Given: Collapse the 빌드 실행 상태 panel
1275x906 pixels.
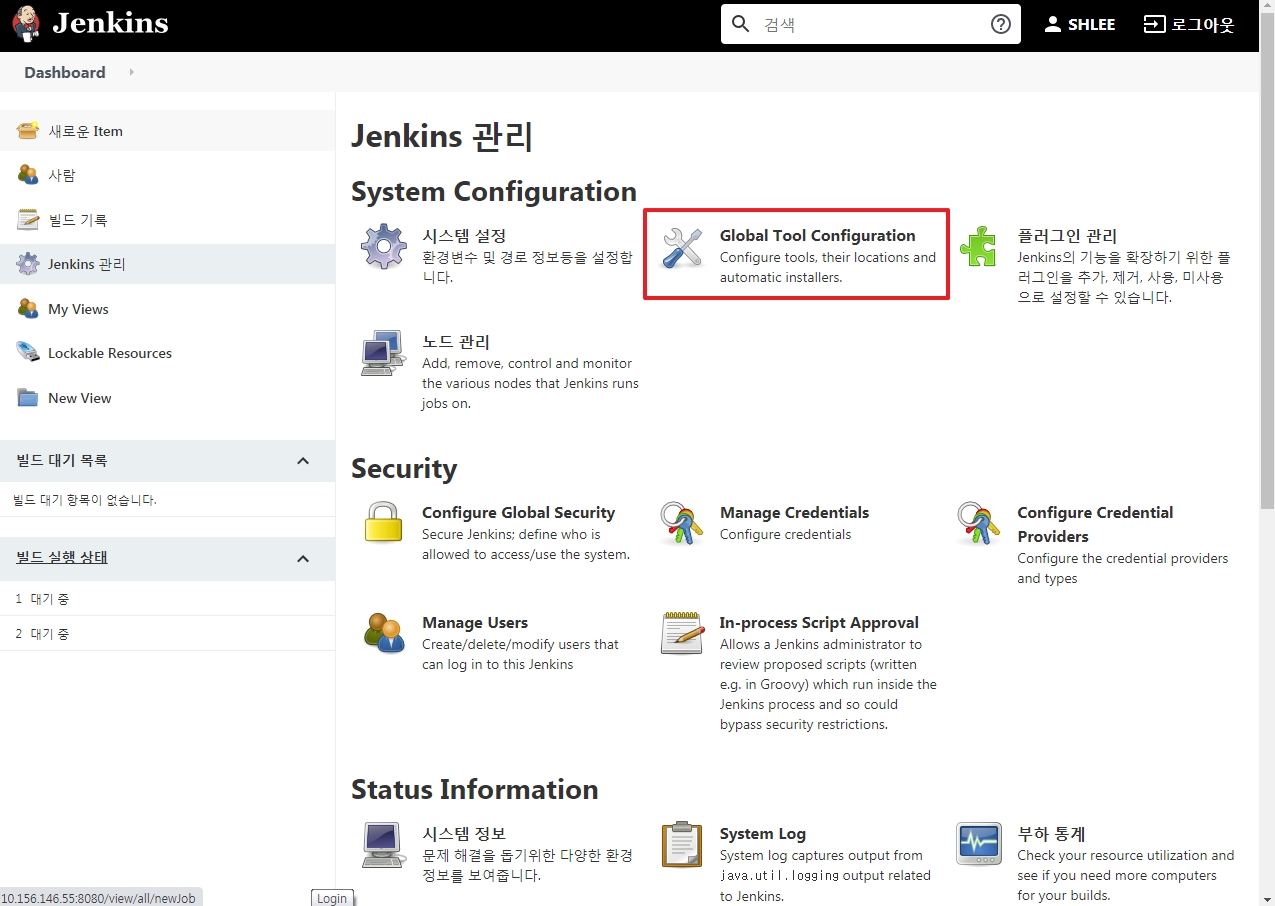Looking at the screenshot, I should click(303, 558).
